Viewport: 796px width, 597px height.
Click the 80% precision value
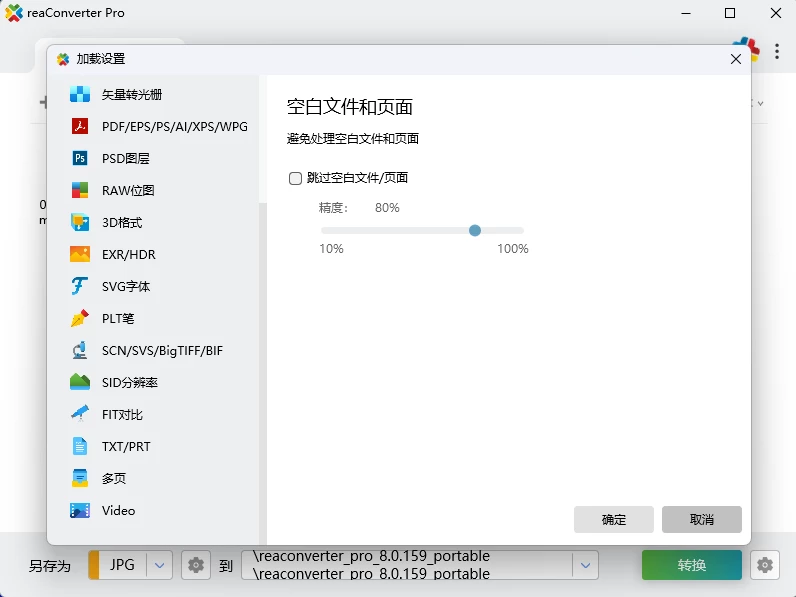(387, 208)
